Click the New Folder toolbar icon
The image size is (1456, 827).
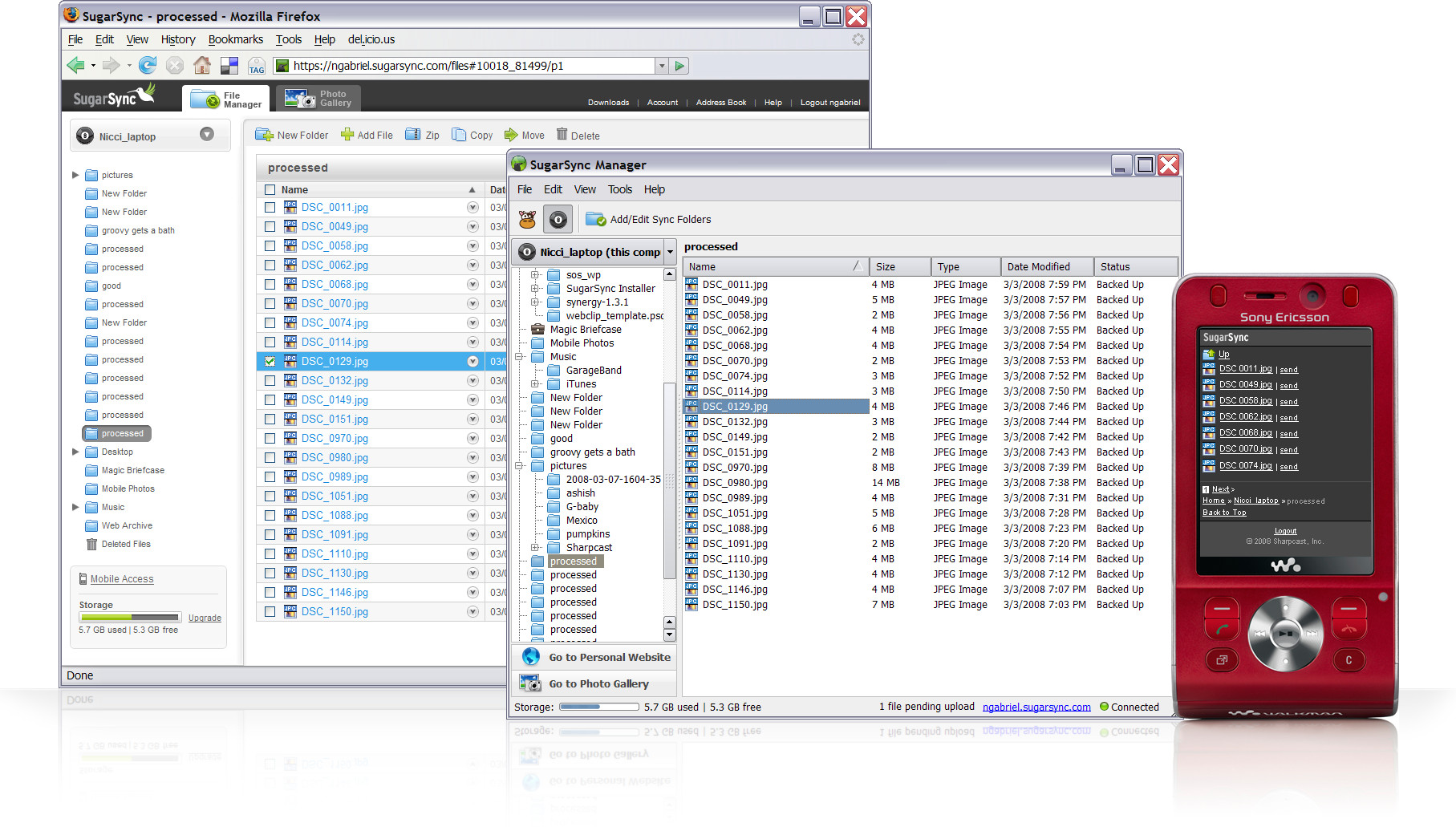point(264,135)
